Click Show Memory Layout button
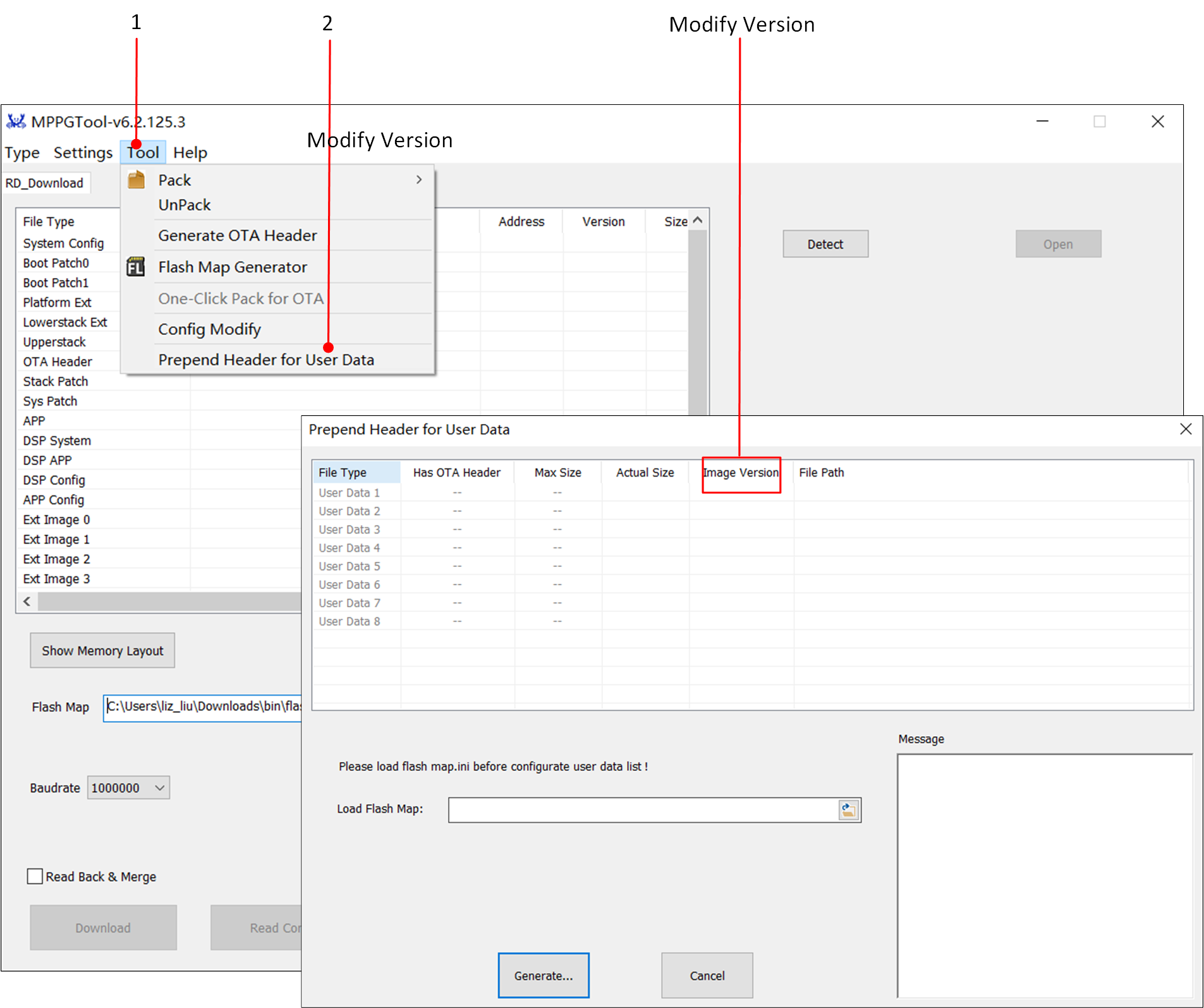Screen dimensions: 1204x1008 pos(102,650)
